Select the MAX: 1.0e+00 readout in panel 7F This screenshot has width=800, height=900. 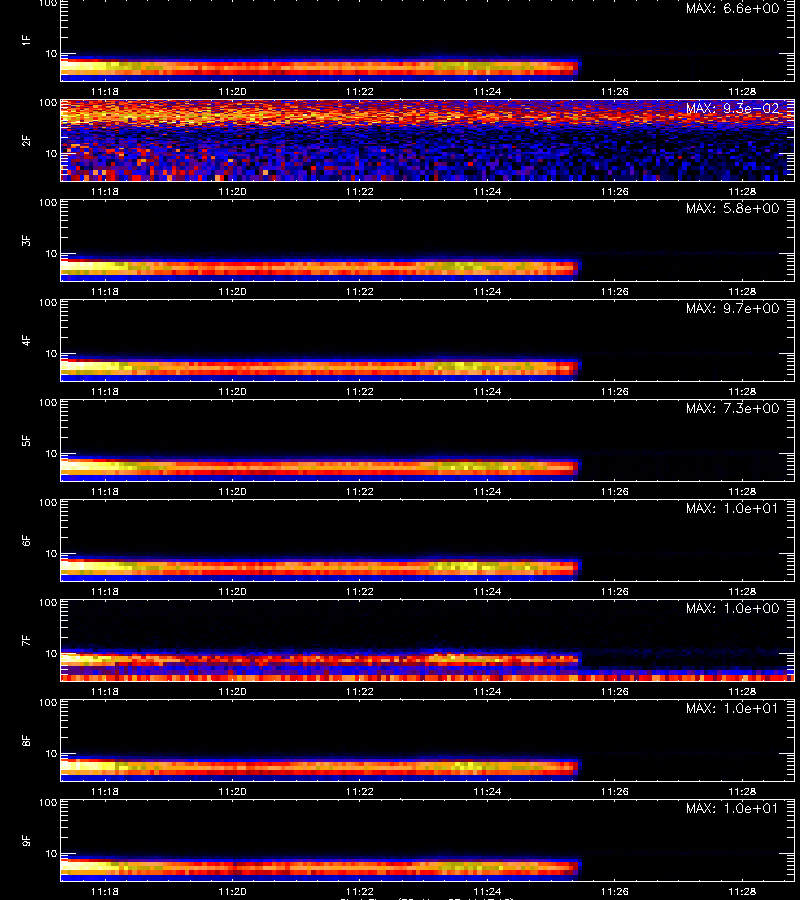pos(732,608)
